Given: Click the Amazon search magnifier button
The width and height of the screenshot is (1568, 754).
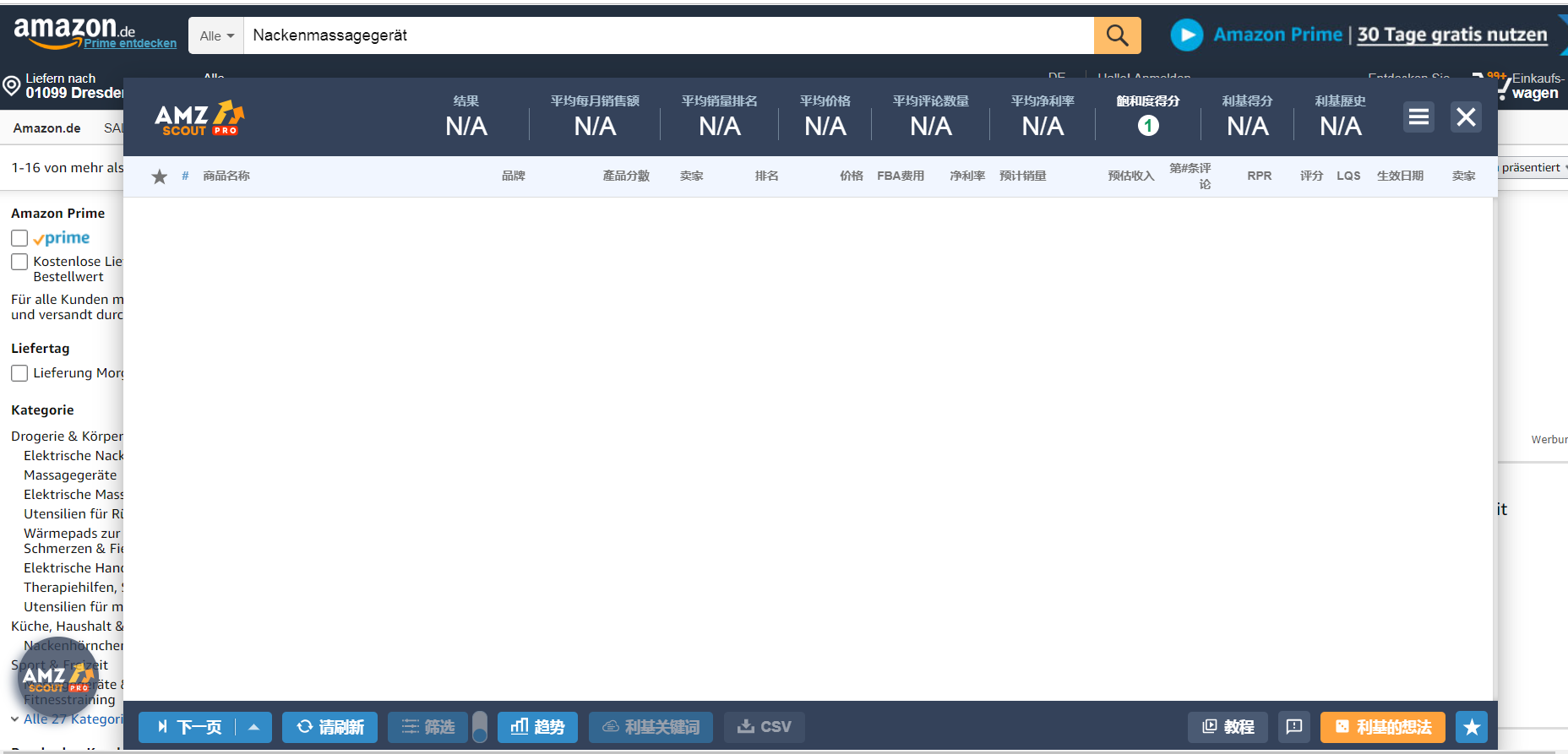Looking at the screenshot, I should (1117, 35).
